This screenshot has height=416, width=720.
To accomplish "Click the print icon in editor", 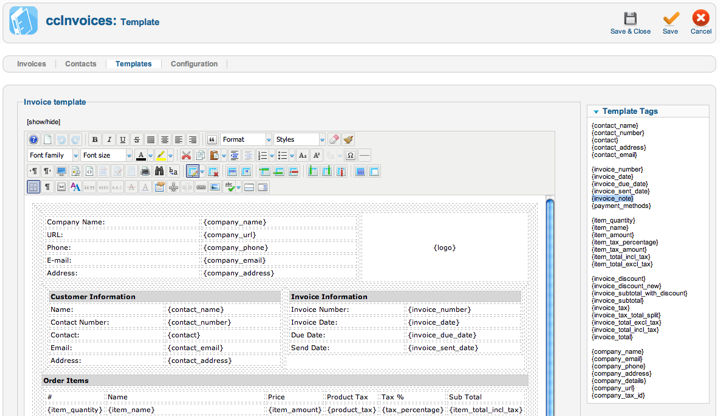I will pyautogui.click(x=145, y=172).
